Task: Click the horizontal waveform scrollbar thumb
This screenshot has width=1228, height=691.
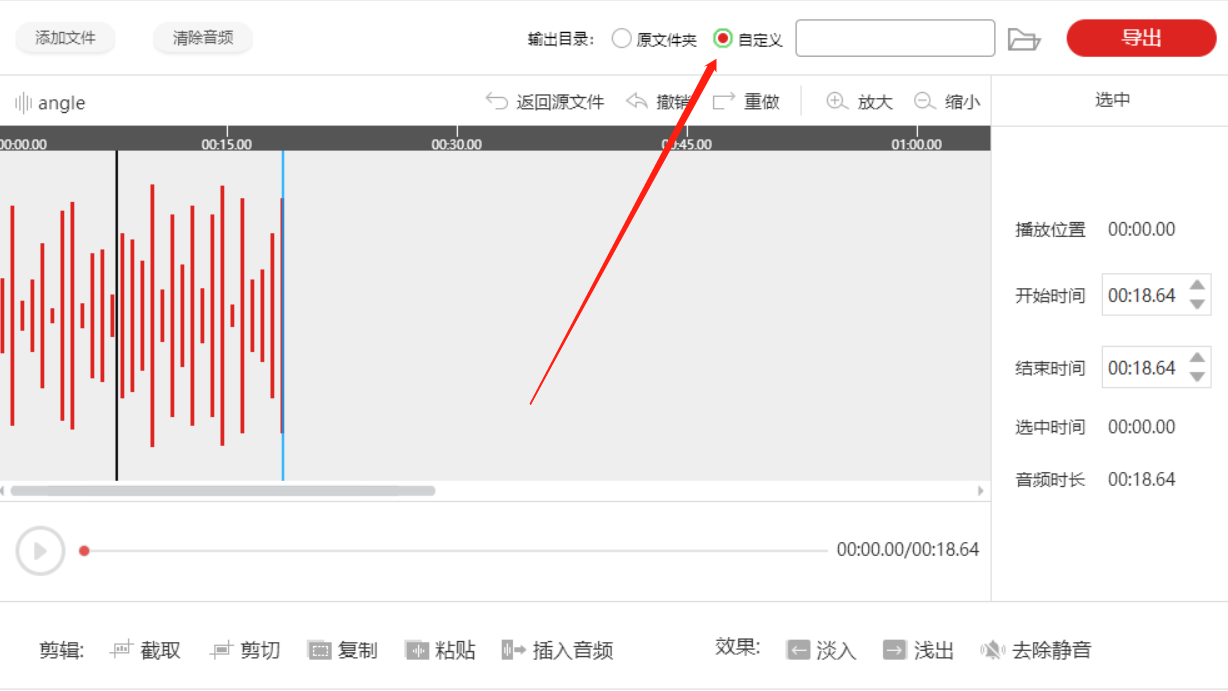Action: click(x=223, y=491)
